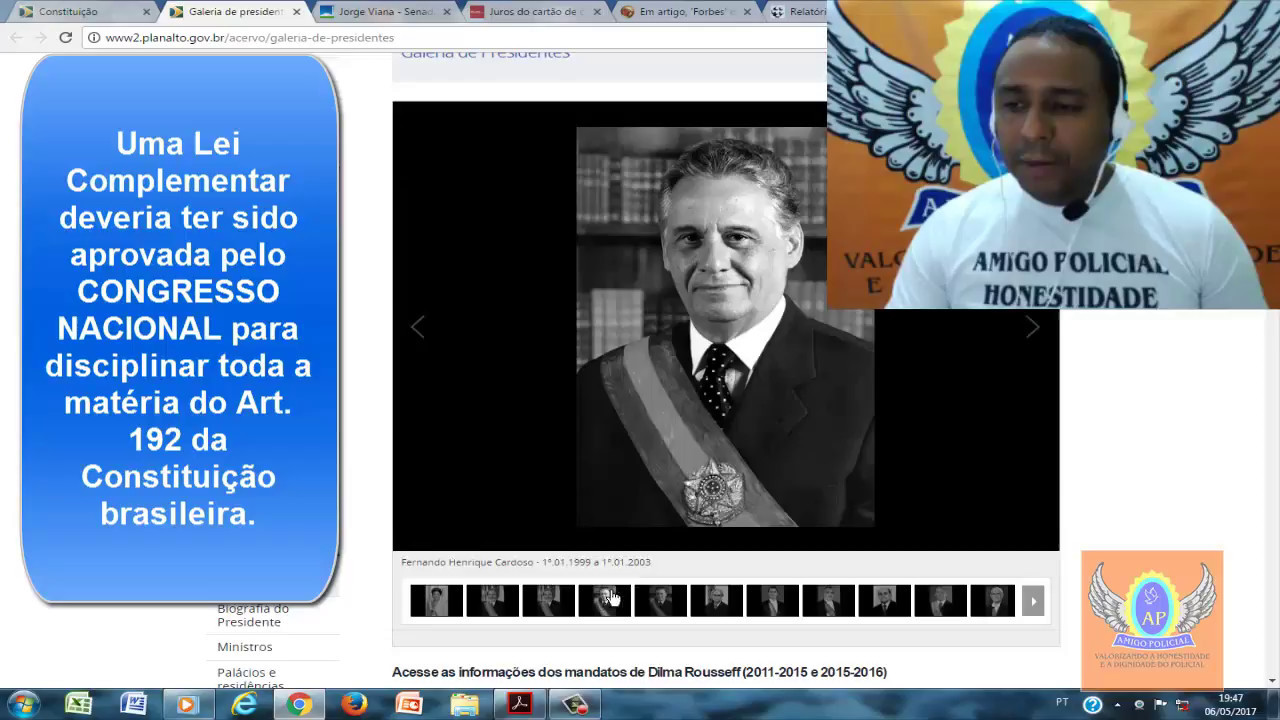1280x720 pixels.
Task: Open the Em artigo, 'Forbes' tab
Action: coord(685,12)
